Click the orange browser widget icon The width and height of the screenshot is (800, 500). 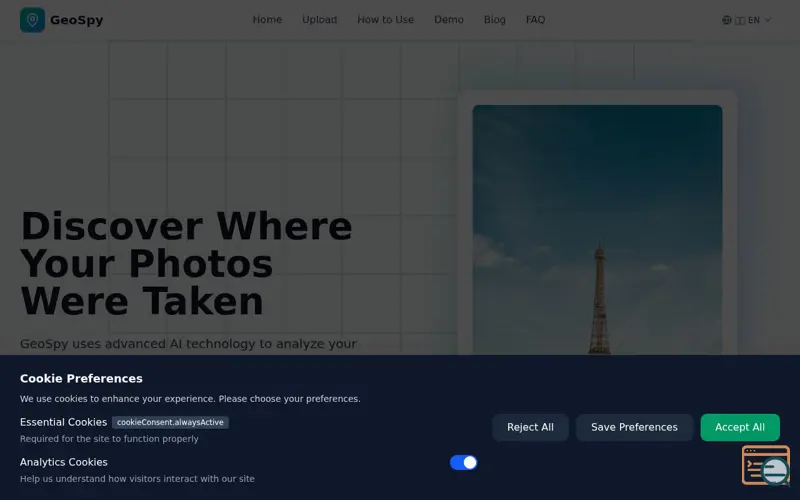click(766, 465)
